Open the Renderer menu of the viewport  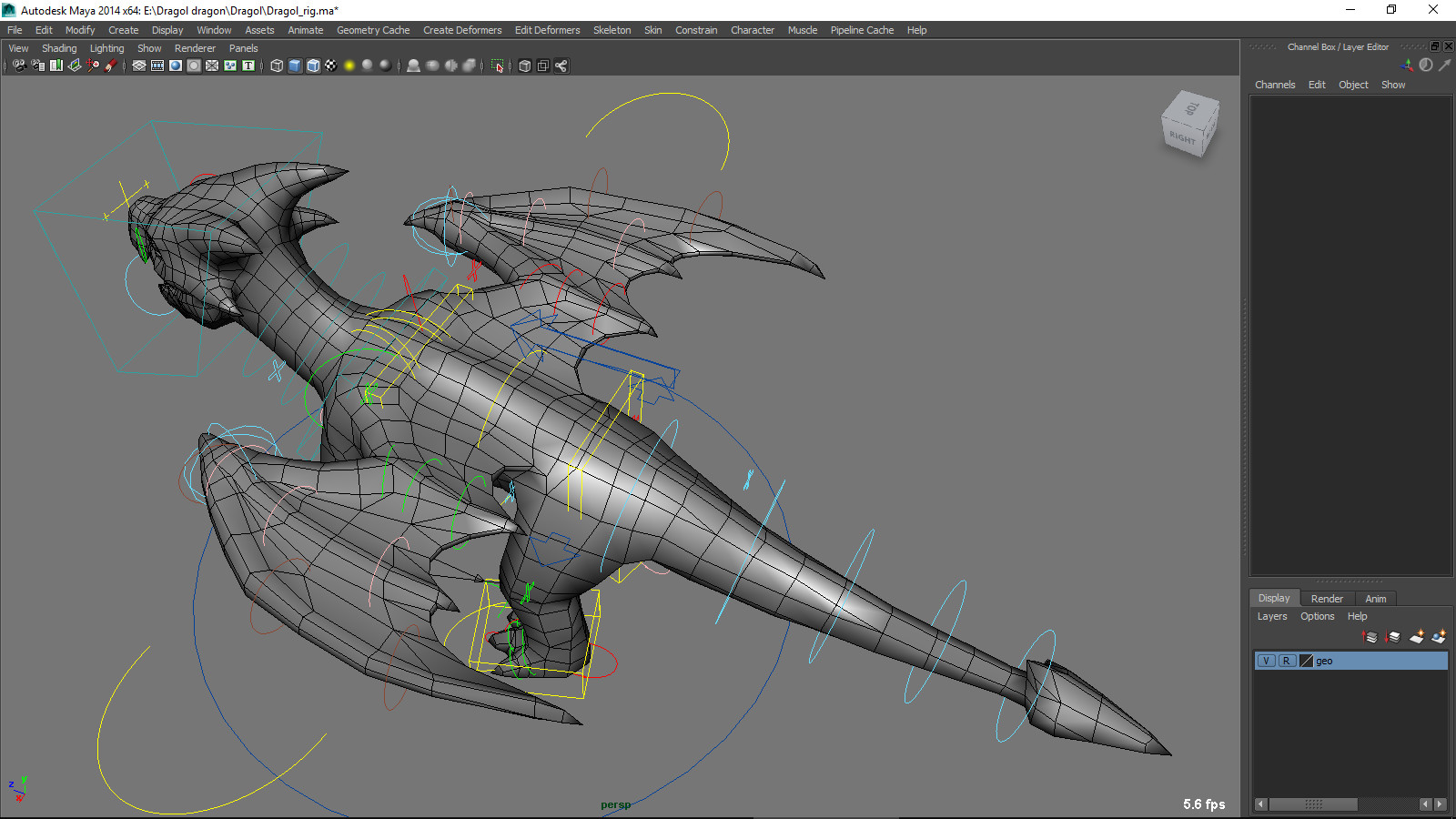[196, 47]
